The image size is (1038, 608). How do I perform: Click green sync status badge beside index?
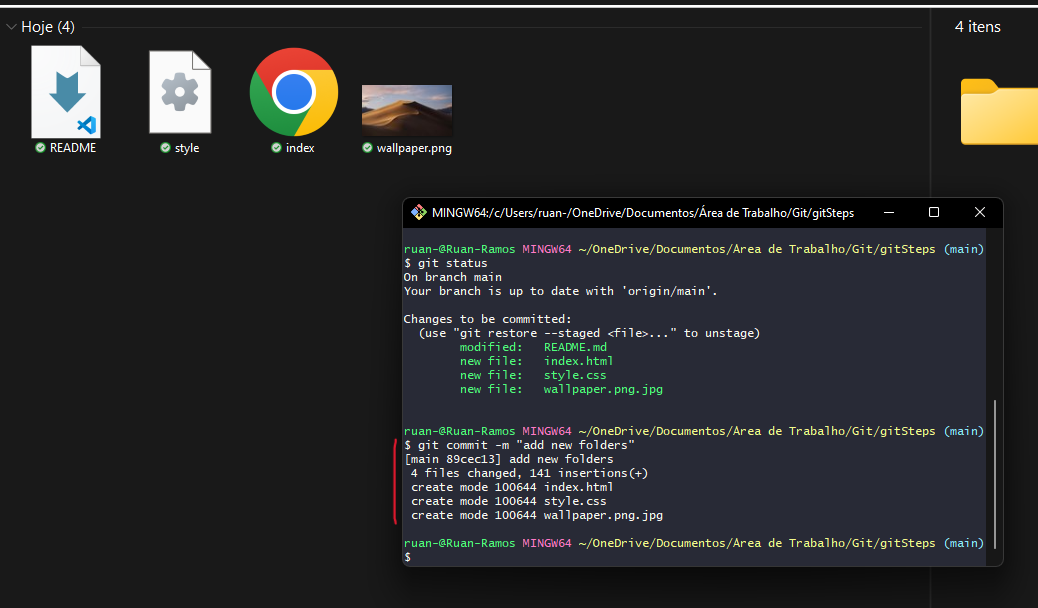pyautogui.click(x=276, y=148)
